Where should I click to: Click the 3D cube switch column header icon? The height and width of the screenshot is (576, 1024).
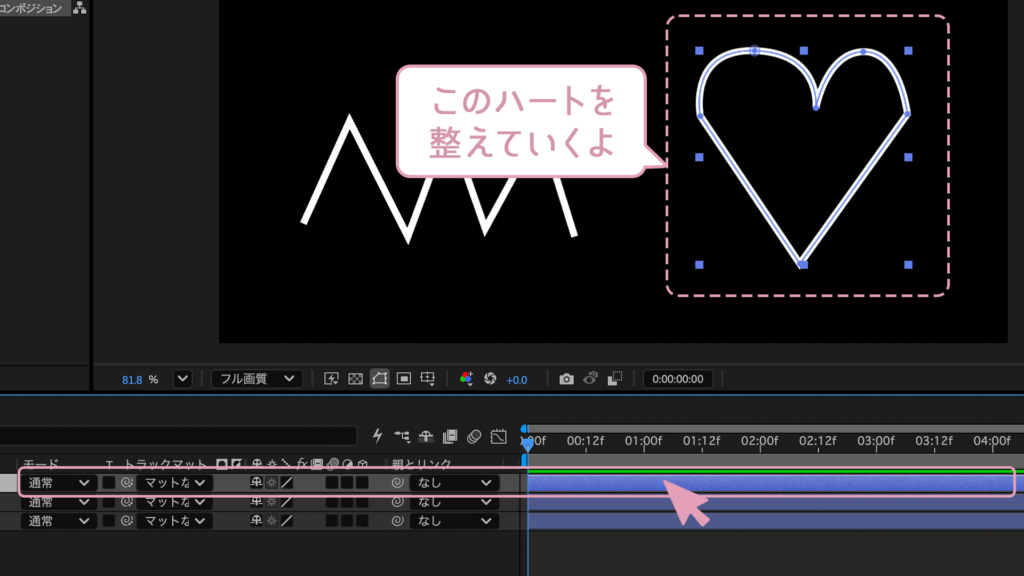tap(362, 464)
